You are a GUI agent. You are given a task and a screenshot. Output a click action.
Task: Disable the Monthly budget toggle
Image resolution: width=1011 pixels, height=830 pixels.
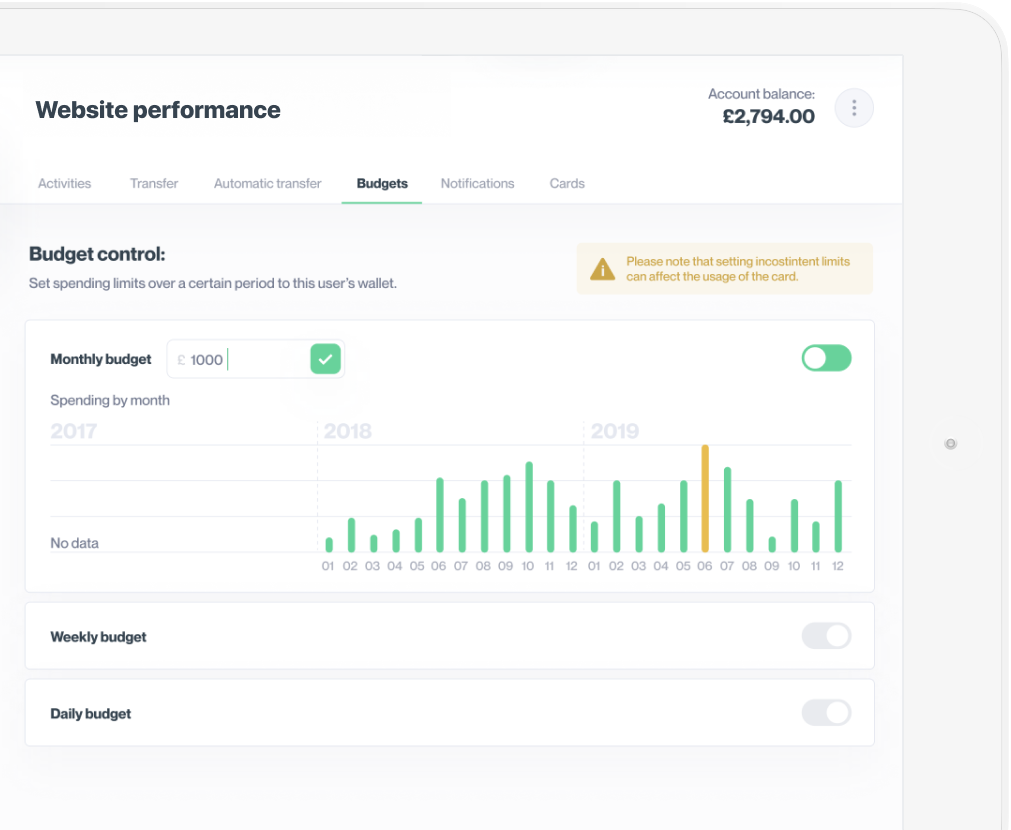(x=826, y=358)
